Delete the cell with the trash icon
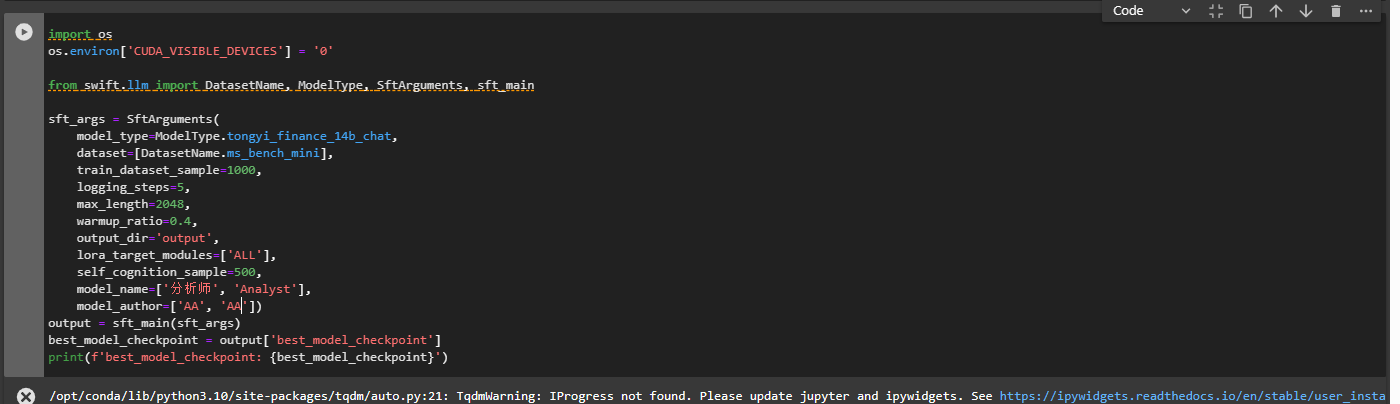The width and height of the screenshot is (1400, 404). 1336,11
